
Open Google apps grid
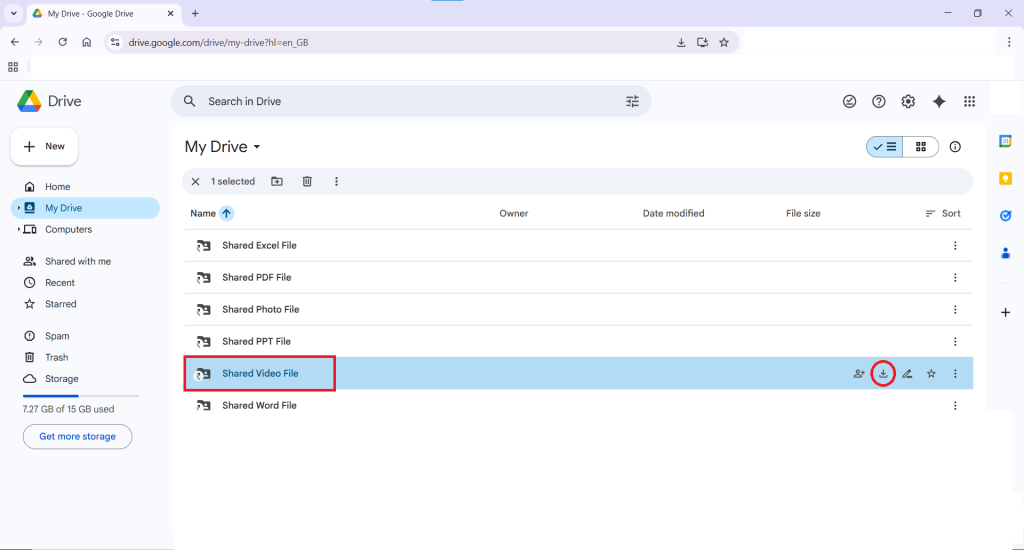[x=969, y=101]
